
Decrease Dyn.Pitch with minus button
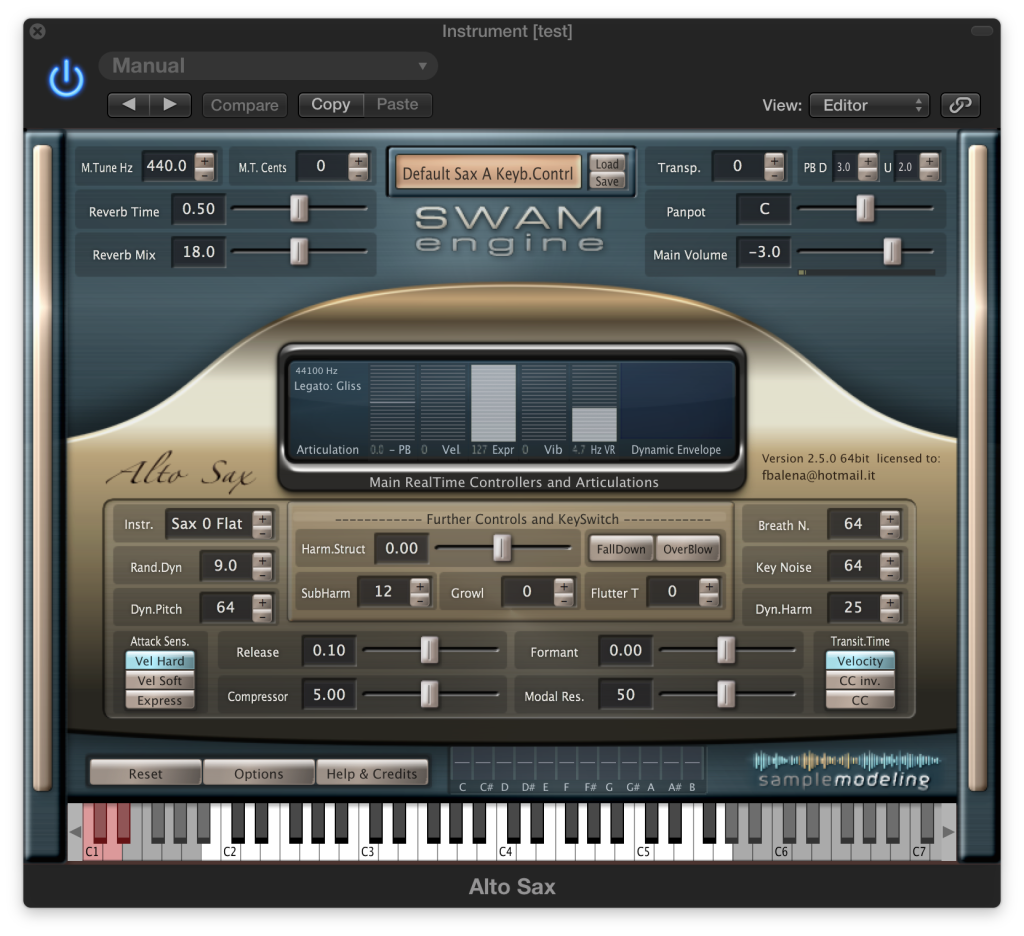(263, 615)
